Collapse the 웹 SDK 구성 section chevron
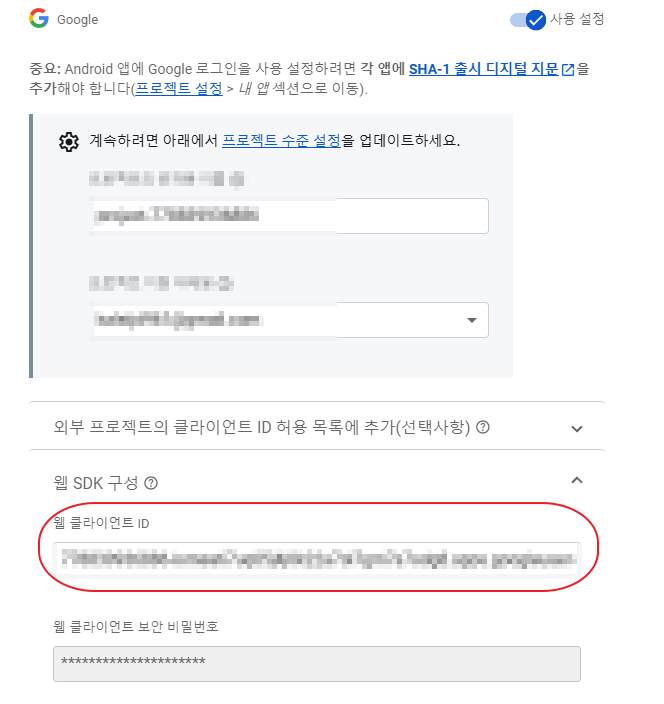This screenshot has height=704, width=664. pyautogui.click(x=577, y=480)
